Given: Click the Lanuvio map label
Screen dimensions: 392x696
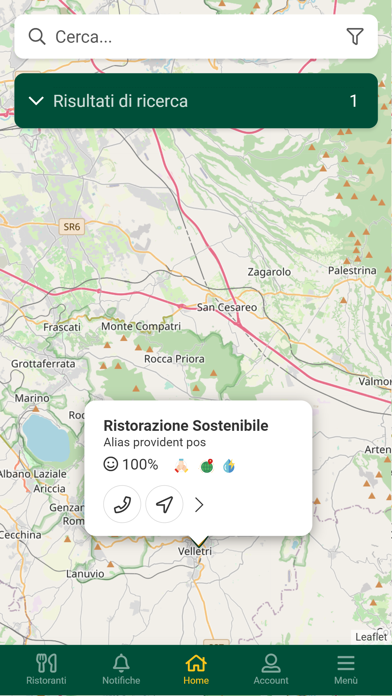Looking at the screenshot, I should (x=85, y=574).
